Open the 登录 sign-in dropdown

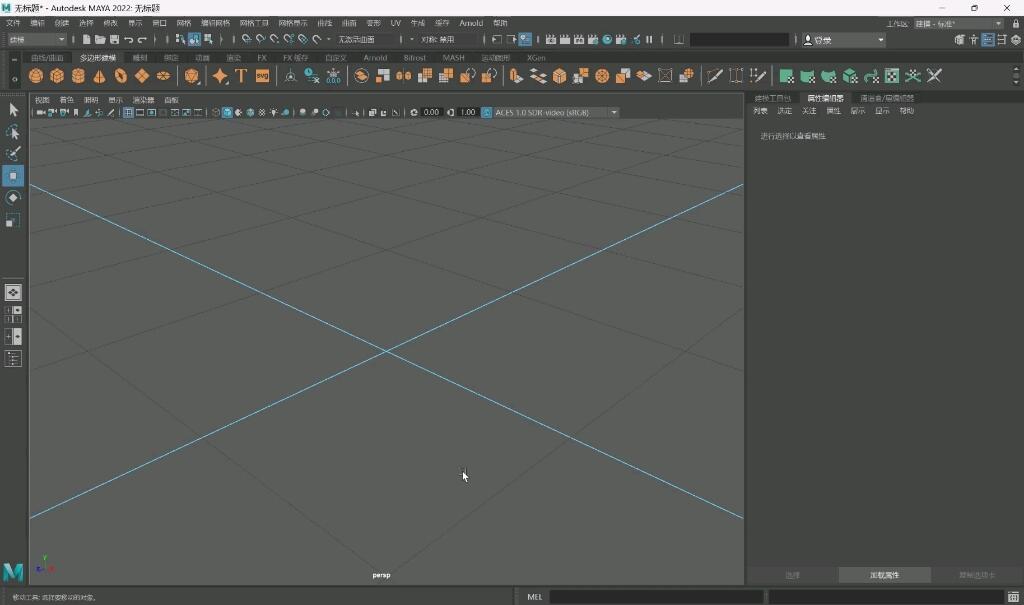click(844, 40)
